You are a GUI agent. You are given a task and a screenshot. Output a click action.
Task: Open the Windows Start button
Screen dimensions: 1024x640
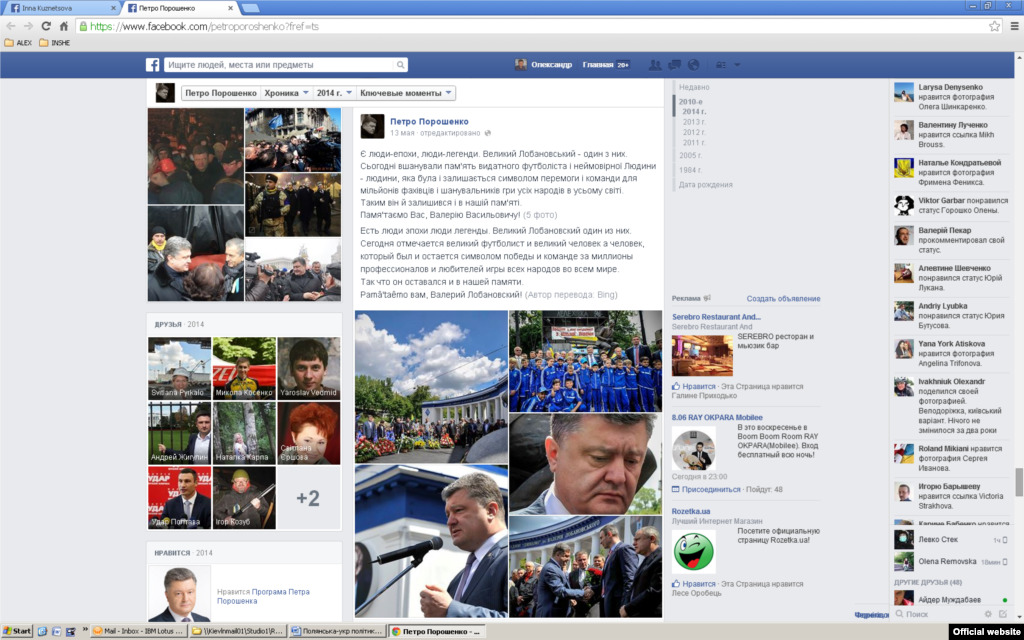point(16,631)
